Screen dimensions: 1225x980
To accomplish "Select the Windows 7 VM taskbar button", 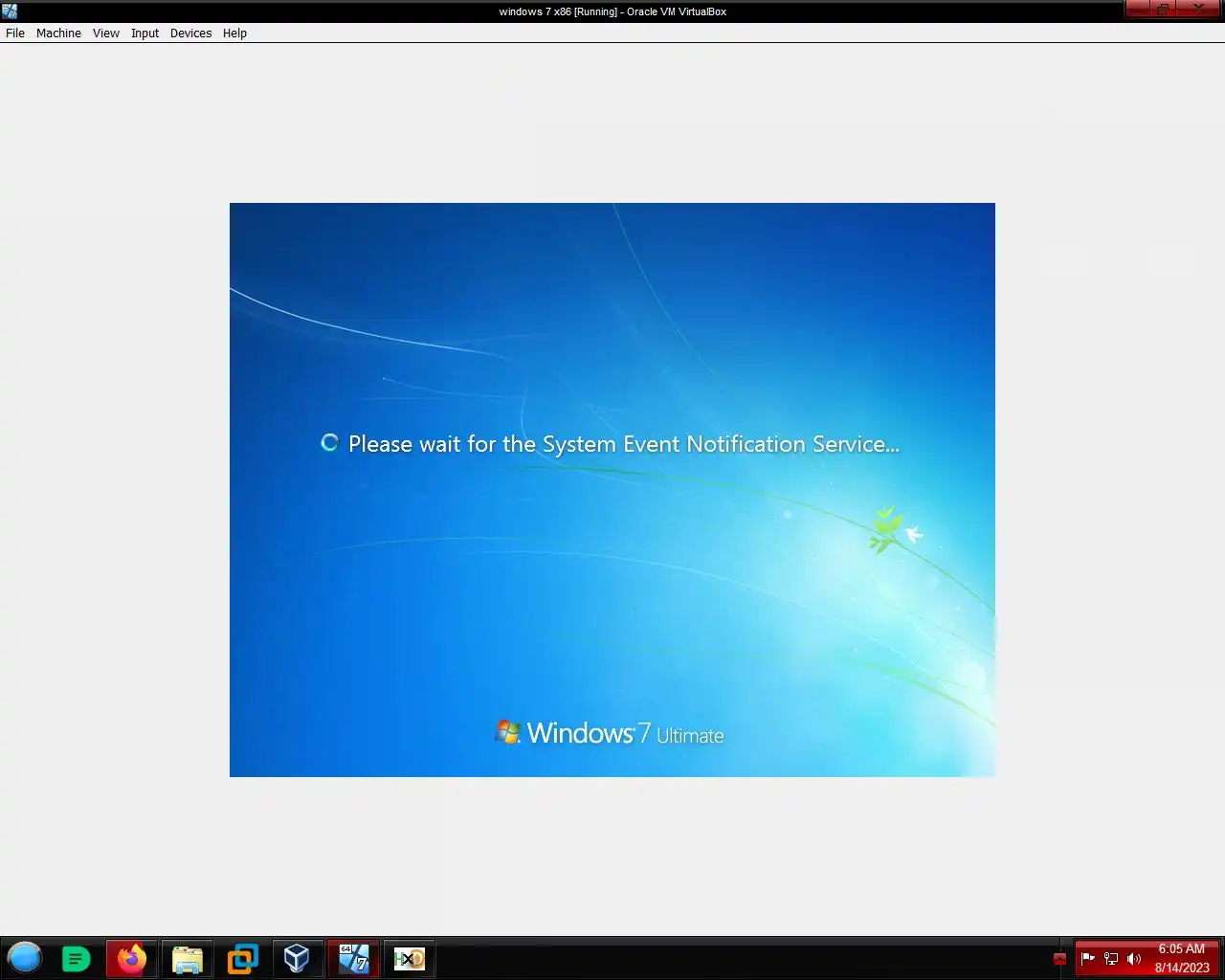I will [x=353, y=958].
